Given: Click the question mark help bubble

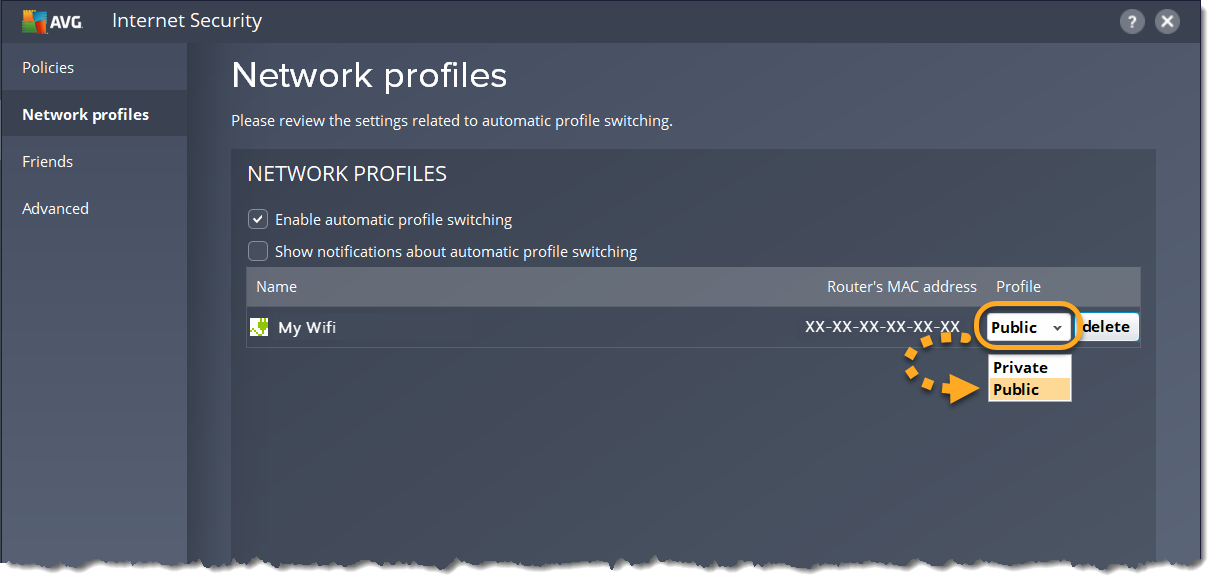Looking at the screenshot, I should pyautogui.click(x=1132, y=20).
